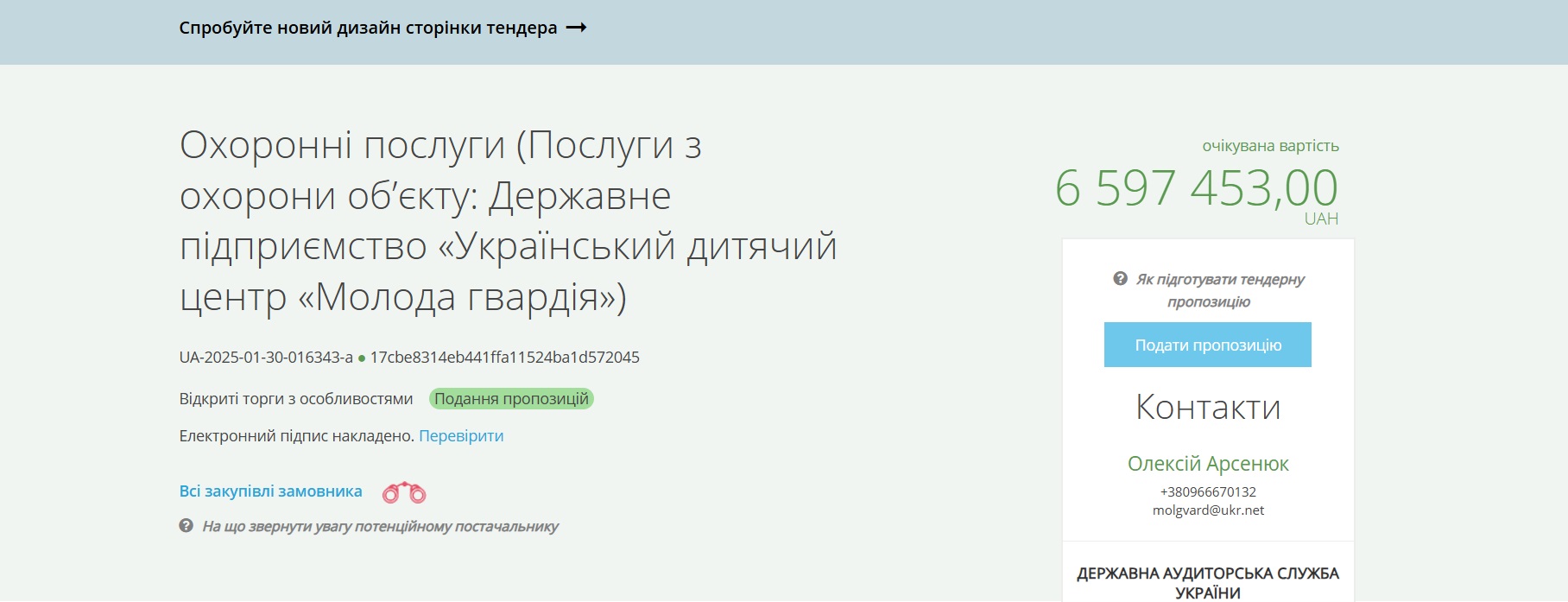Open 'На що звернути увагу потенційному постачальнику' hint
Screen dimensions: 1568x602
380,526
